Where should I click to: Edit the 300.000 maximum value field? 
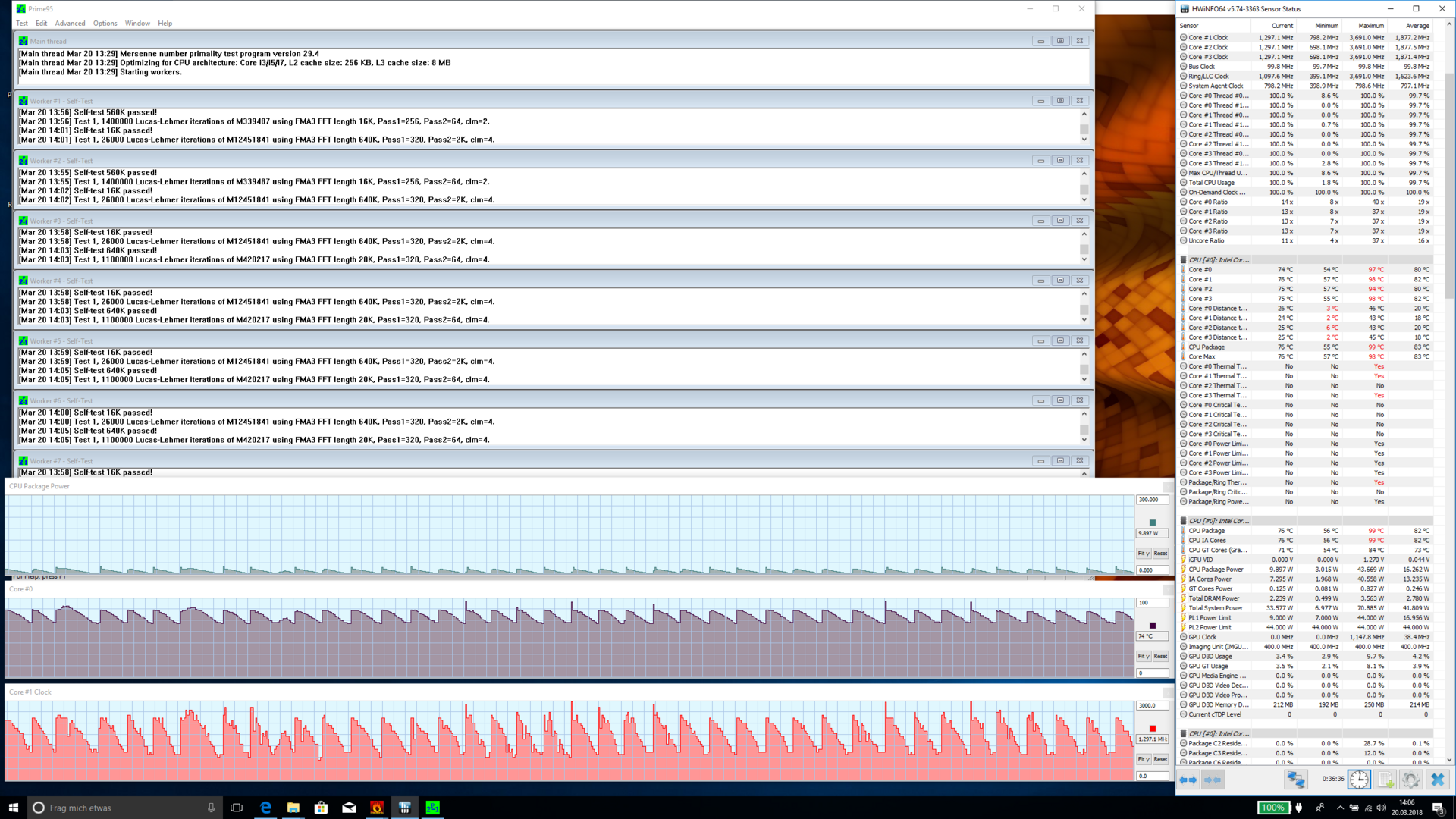(1151, 500)
